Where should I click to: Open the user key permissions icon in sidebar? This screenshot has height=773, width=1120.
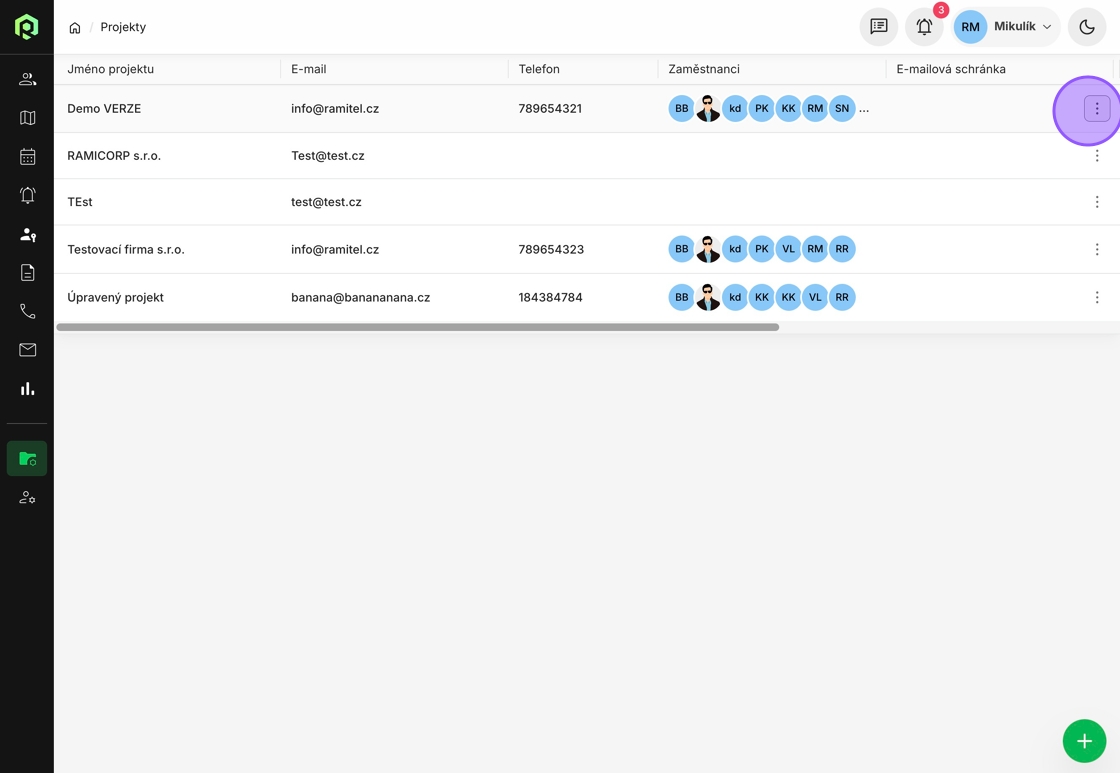(x=27, y=234)
